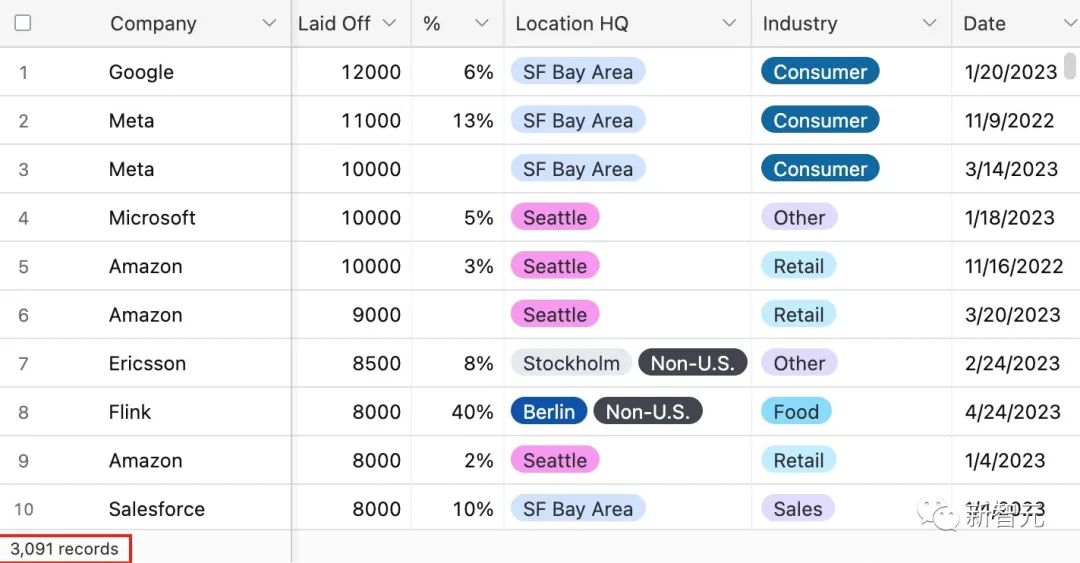
Task: Open the Industry column dropdown arrow
Action: 929,23
